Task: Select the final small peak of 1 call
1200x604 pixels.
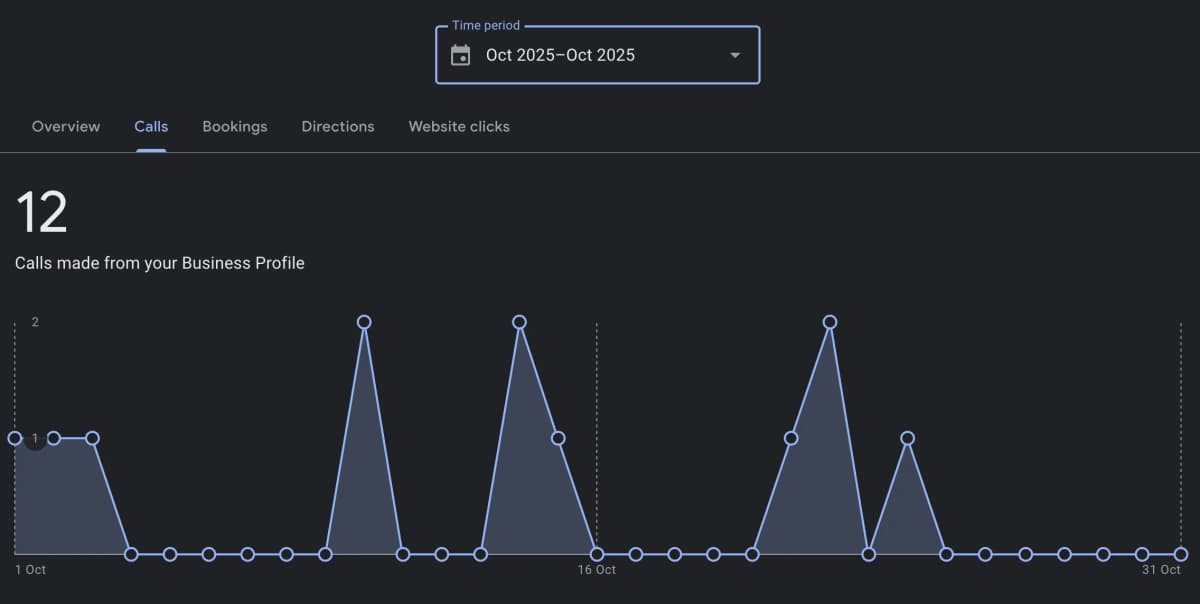Action: (907, 438)
